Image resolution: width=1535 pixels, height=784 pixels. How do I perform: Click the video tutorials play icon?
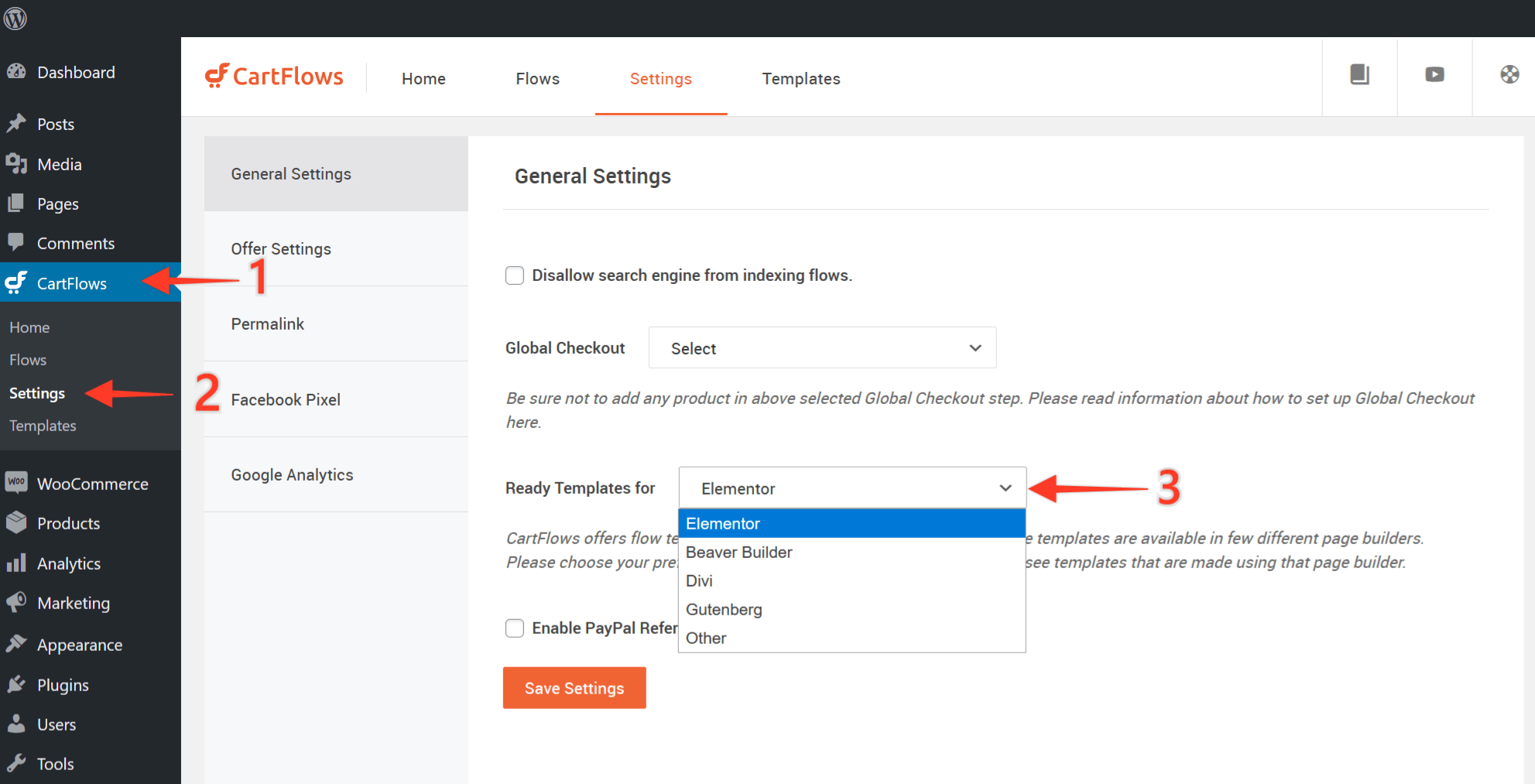[x=1434, y=75]
